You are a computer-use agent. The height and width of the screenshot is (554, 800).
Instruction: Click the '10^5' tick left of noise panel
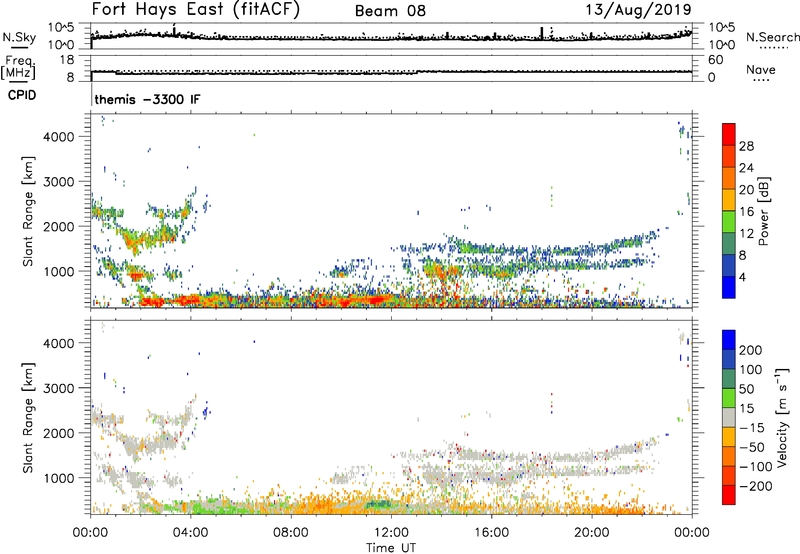coord(61,28)
